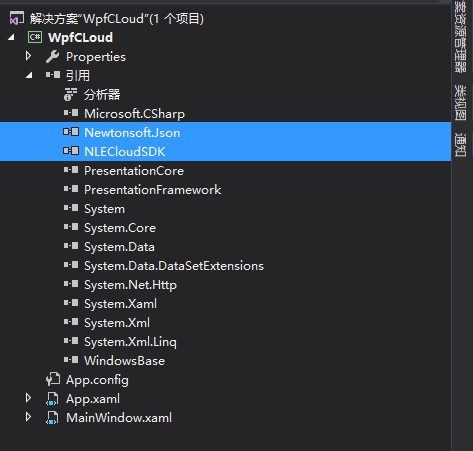Click the reference icon of System.Xaml

point(71,303)
